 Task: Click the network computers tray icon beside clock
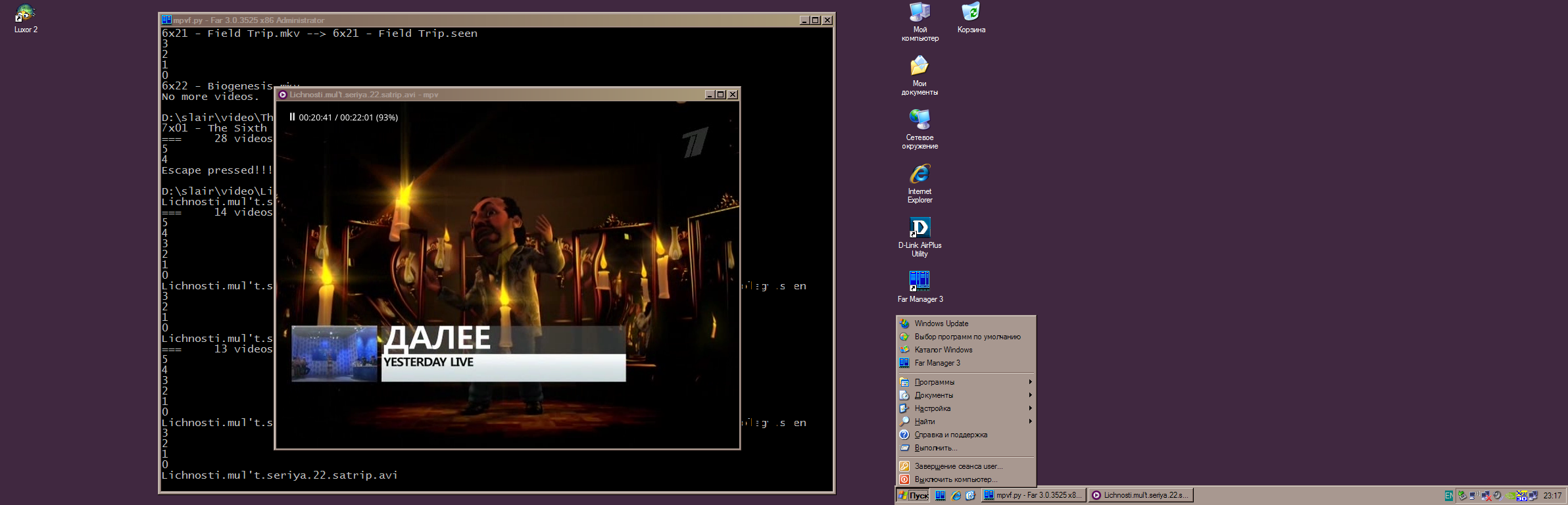coord(1532,496)
